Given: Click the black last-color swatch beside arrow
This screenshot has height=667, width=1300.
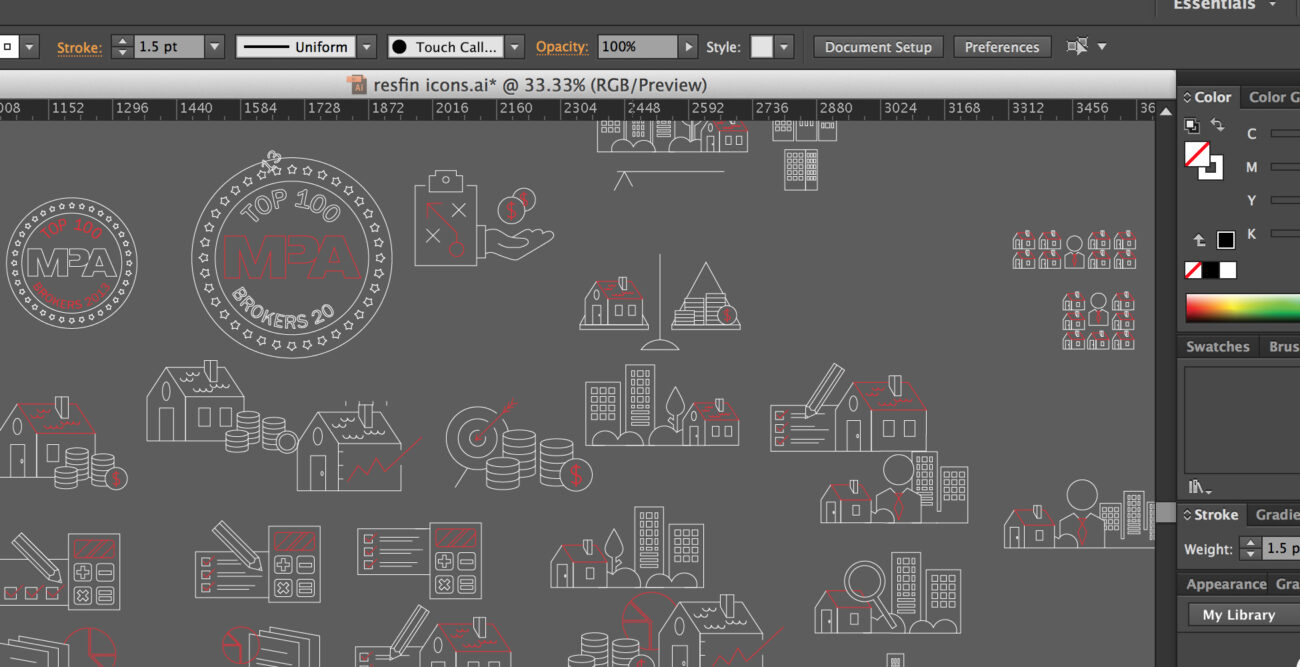Looking at the screenshot, I should [1226, 240].
